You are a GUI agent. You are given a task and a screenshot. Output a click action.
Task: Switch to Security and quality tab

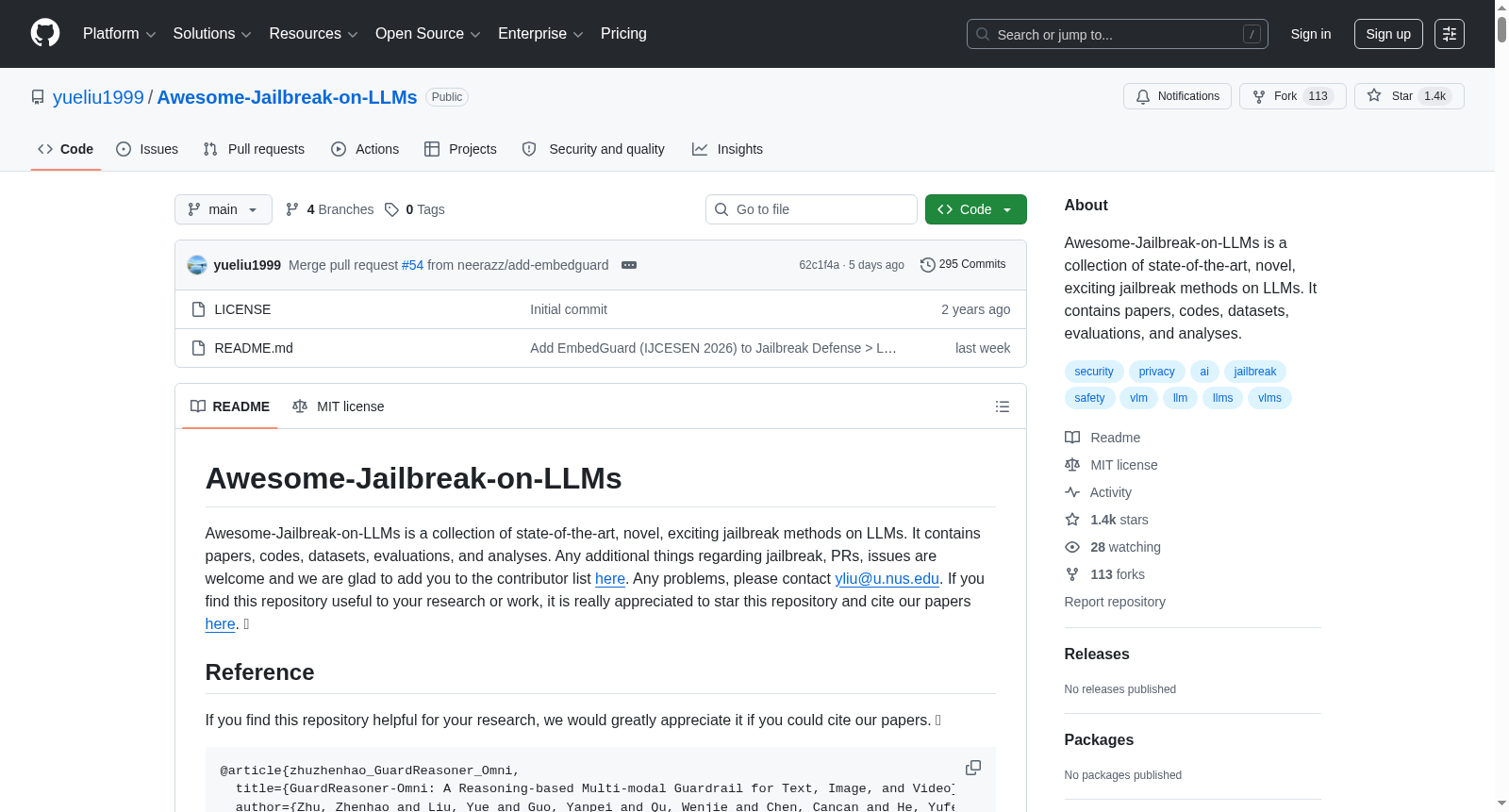point(593,149)
